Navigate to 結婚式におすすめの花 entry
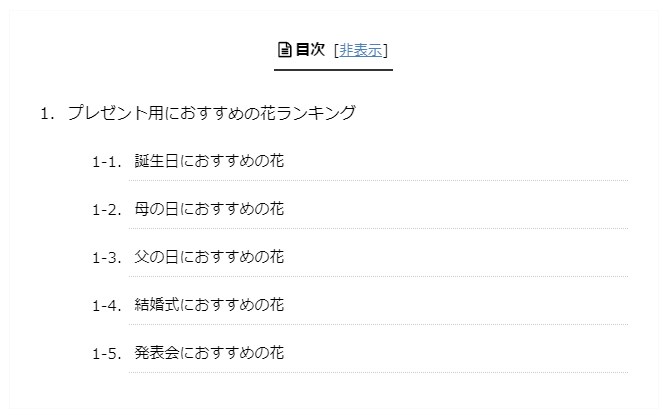668x417 pixels. pos(209,305)
